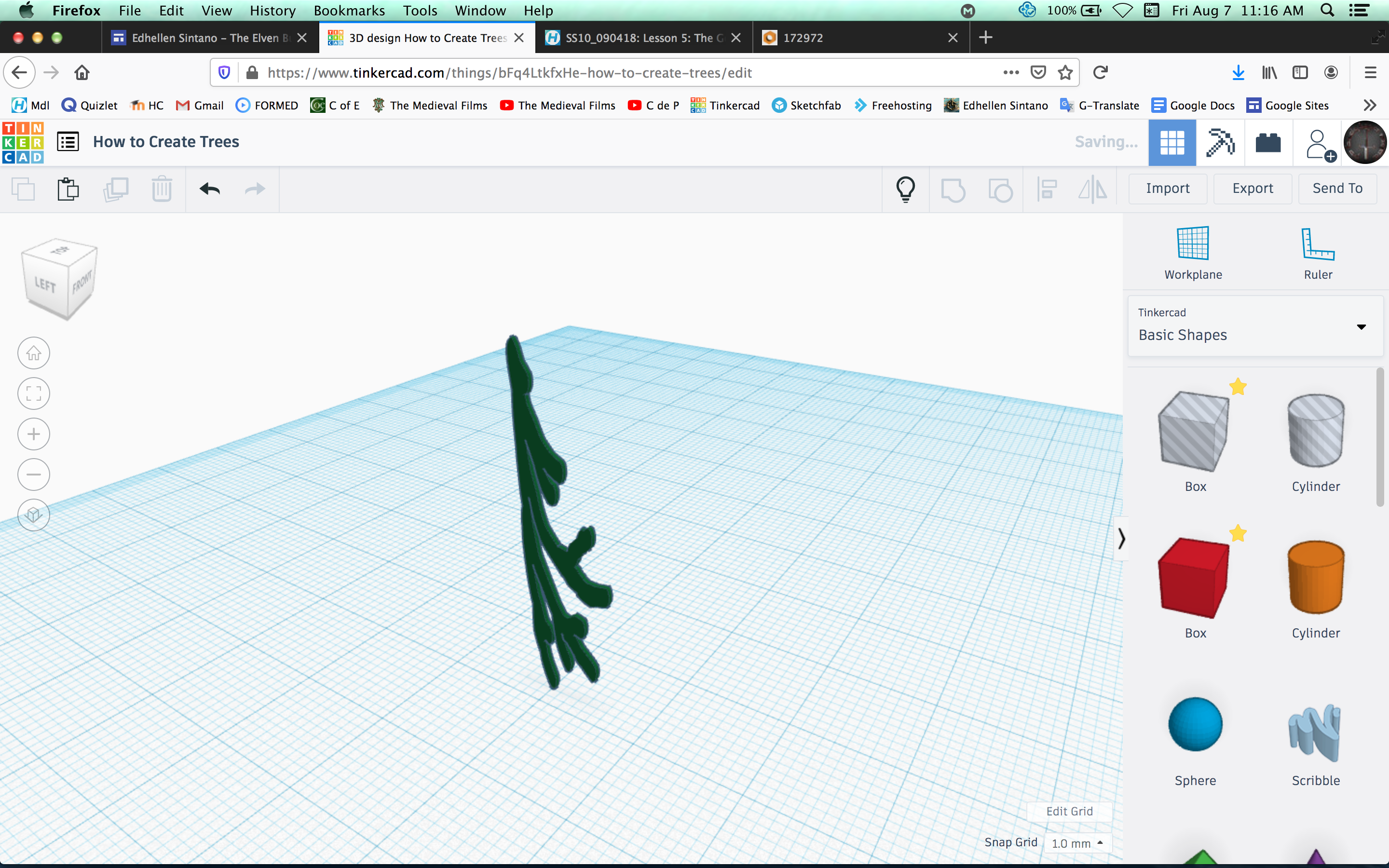Switch to Edhellen Sintano browser tab
The height and width of the screenshot is (868, 1389).
(x=210, y=38)
